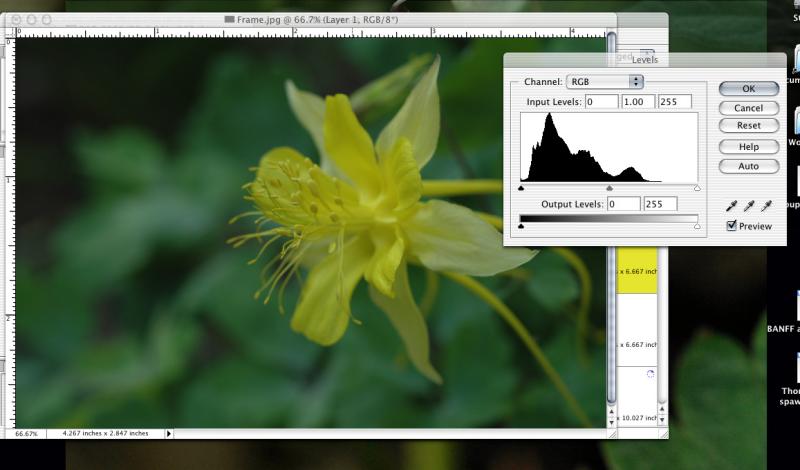Focus the shadow input level field showing 0

coord(602,102)
